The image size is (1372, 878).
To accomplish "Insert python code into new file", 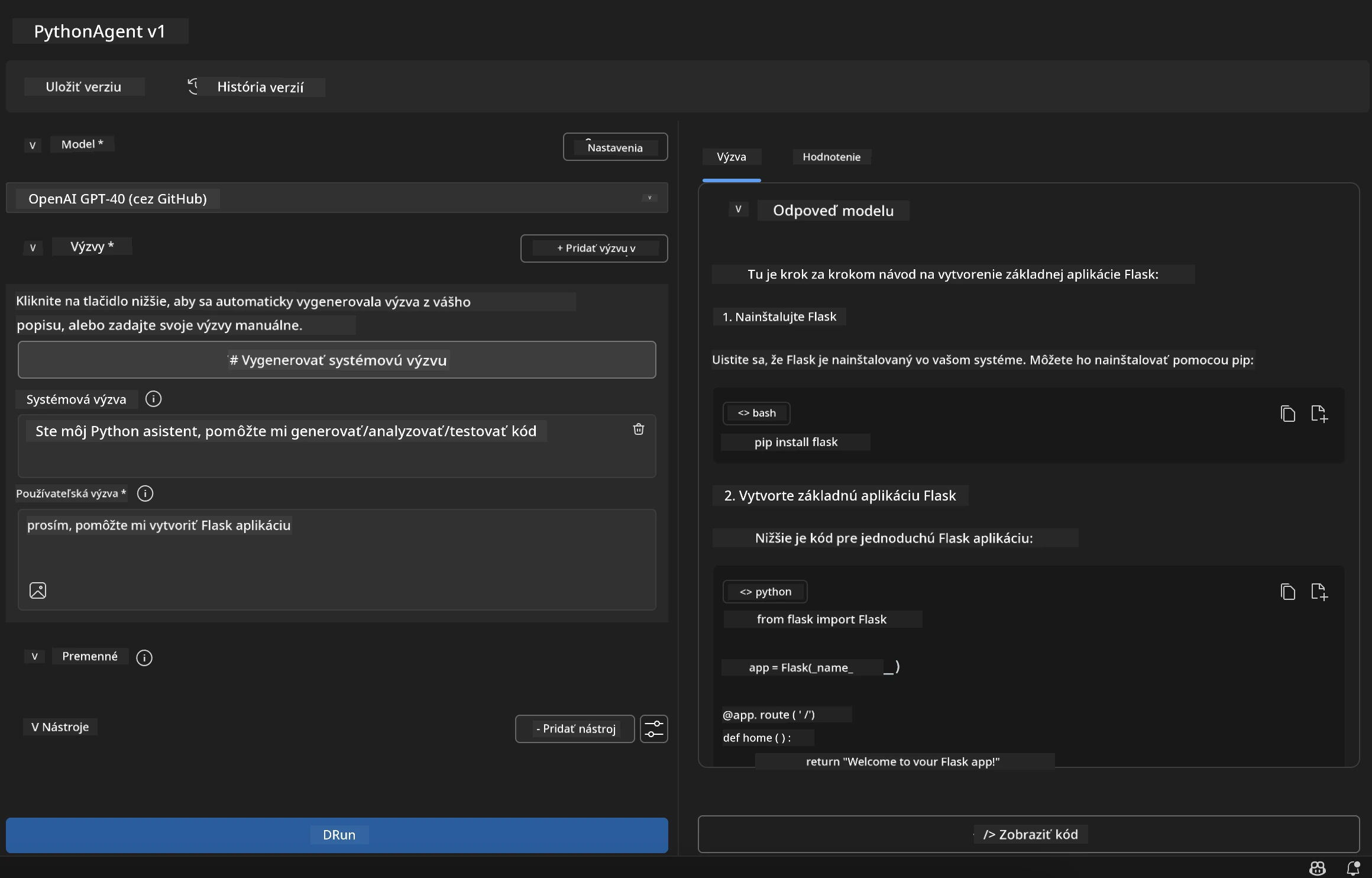I will 1319,592.
